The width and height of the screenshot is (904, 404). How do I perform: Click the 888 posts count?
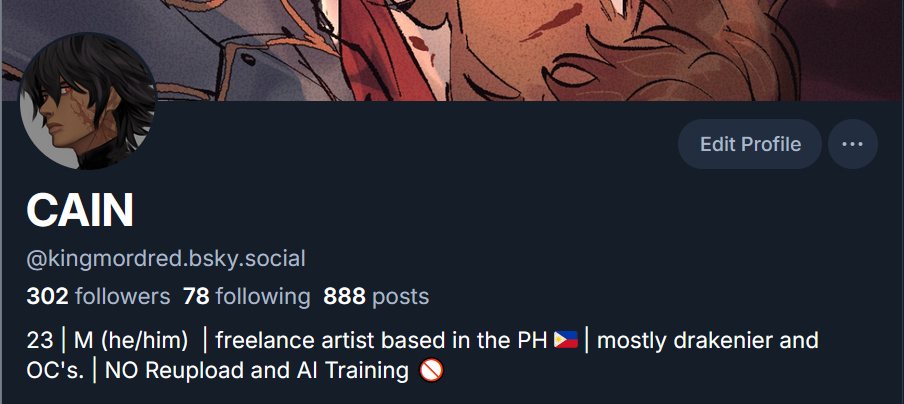(x=376, y=297)
